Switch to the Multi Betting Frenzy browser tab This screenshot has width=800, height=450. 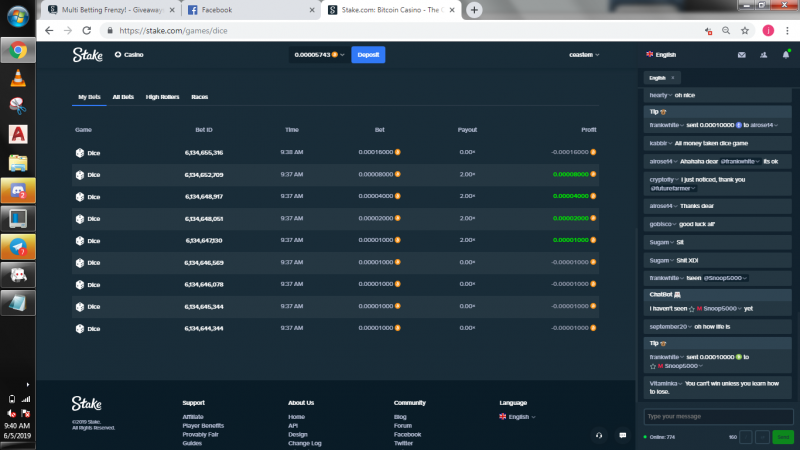(x=111, y=10)
